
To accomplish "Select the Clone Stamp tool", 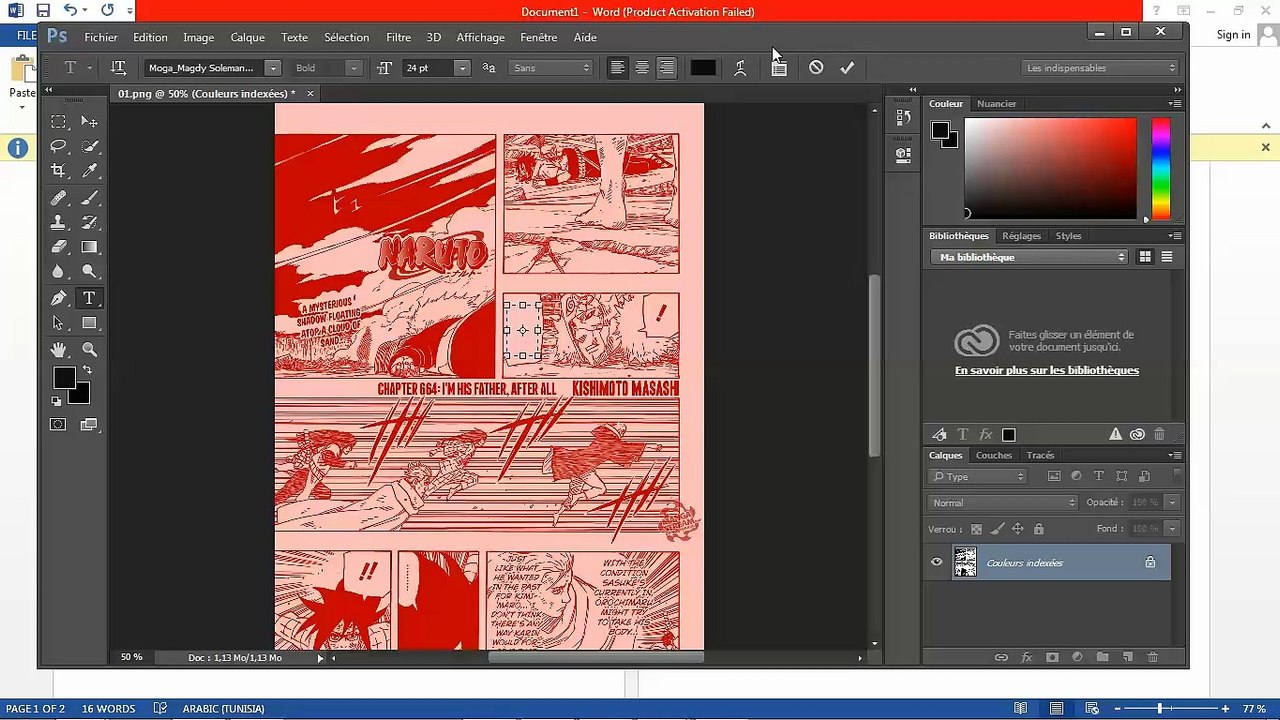I will click(x=59, y=223).
